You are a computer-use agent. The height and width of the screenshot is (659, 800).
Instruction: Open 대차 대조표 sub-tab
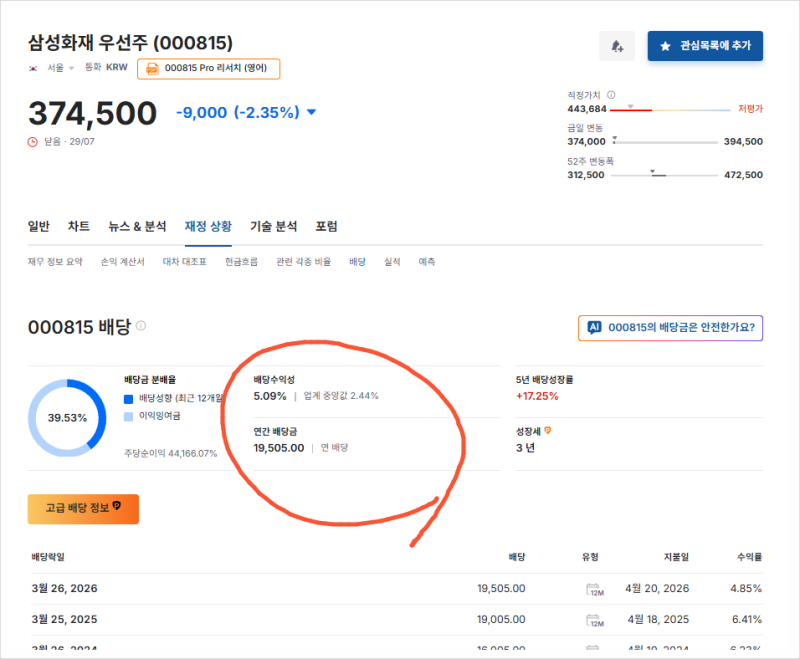click(185, 262)
